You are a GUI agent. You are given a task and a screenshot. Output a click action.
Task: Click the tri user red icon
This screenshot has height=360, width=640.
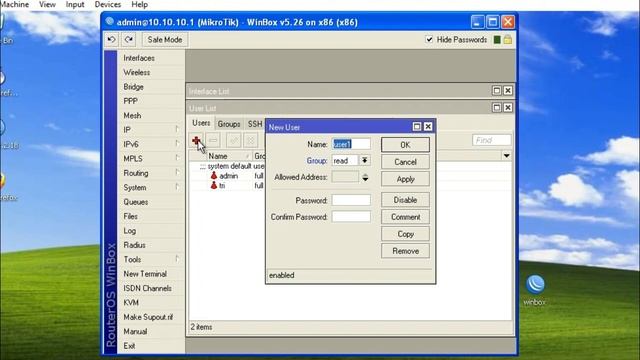(x=214, y=185)
